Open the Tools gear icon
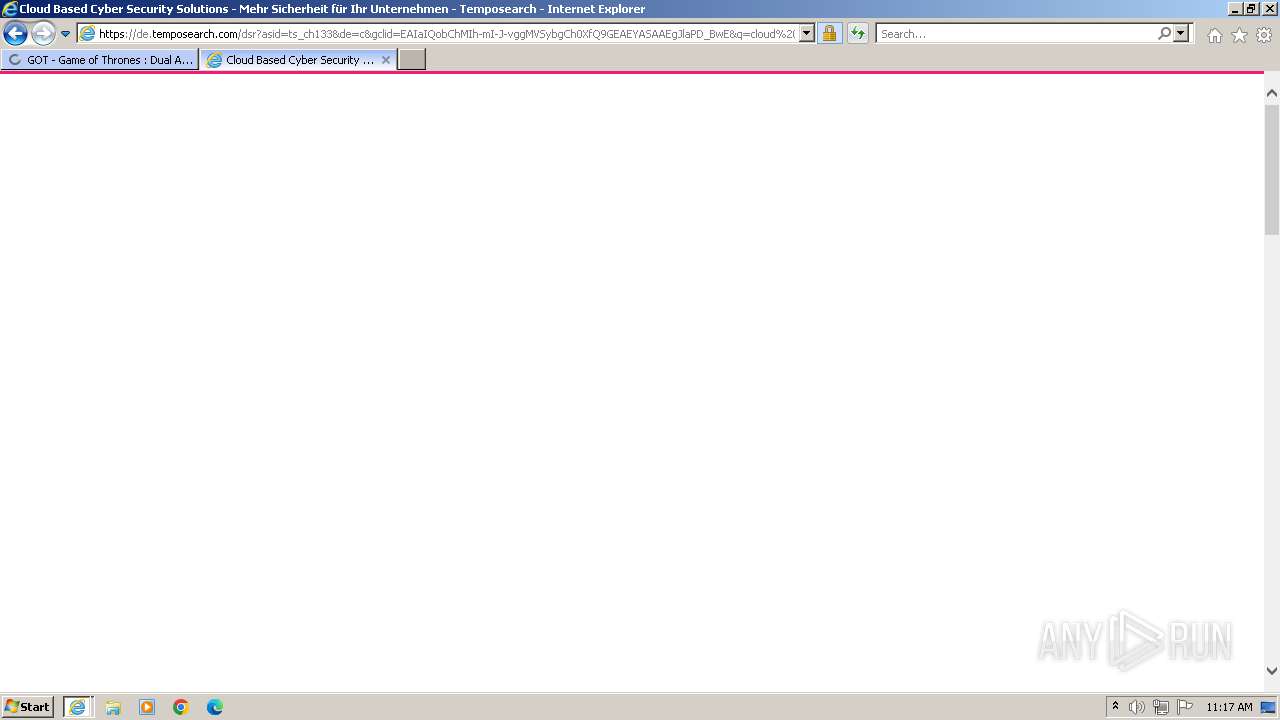The width and height of the screenshot is (1280, 720). (1264, 35)
